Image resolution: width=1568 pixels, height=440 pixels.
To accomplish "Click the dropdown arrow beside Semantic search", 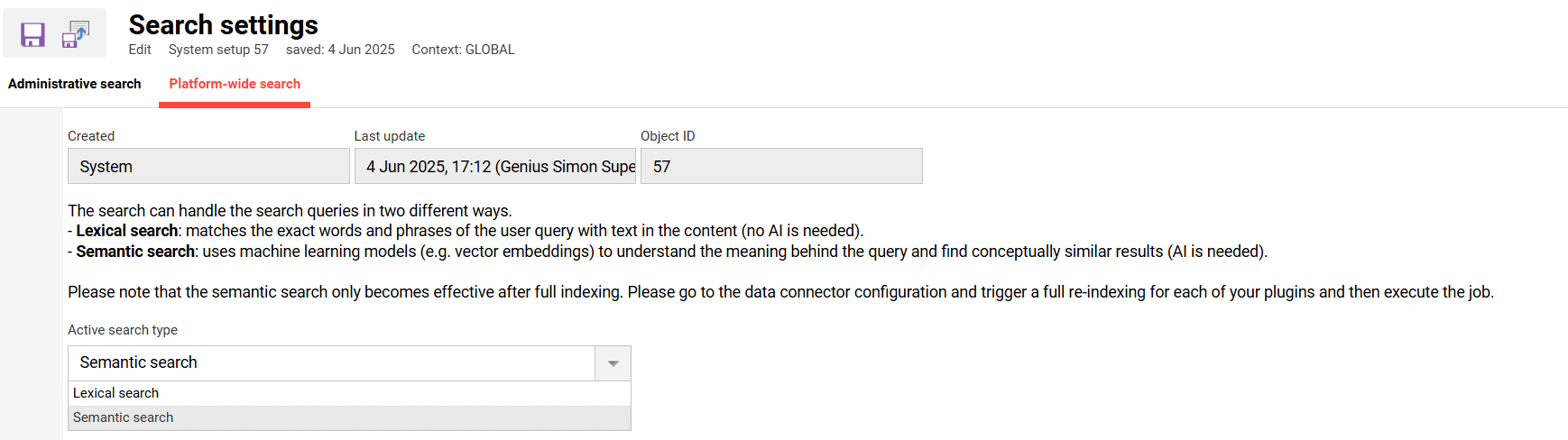I will point(613,363).
